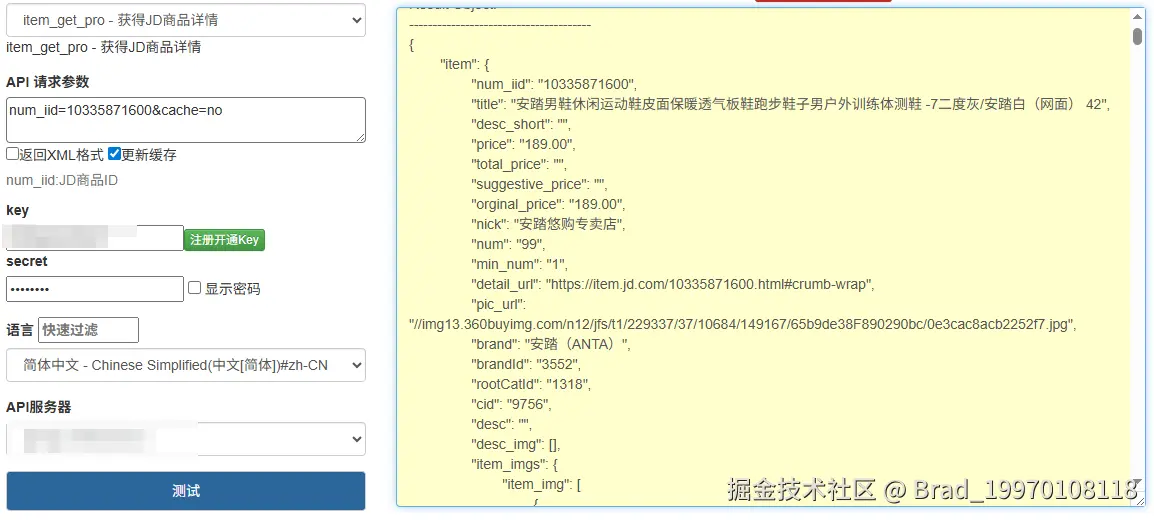Click the nick value 安踏悠购专卖店
Screen dimensions: 1154x520
point(568,224)
